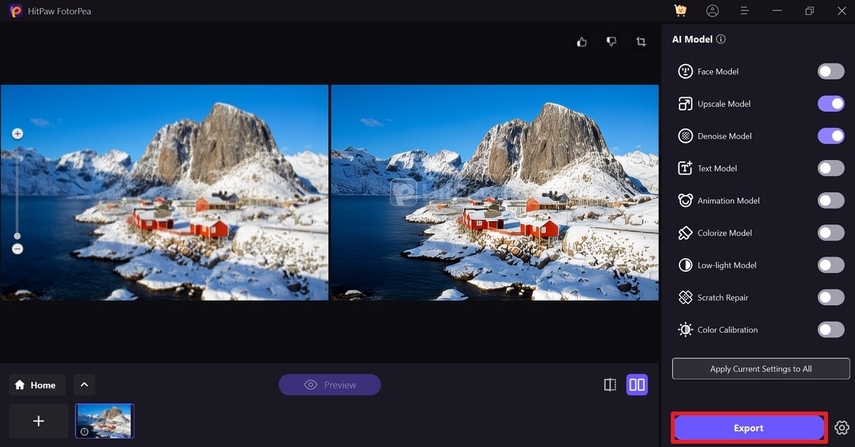Image resolution: width=855 pixels, height=447 pixels.
Task: Click the HitPaw FotorPea logo
Action: tap(16, 11)
